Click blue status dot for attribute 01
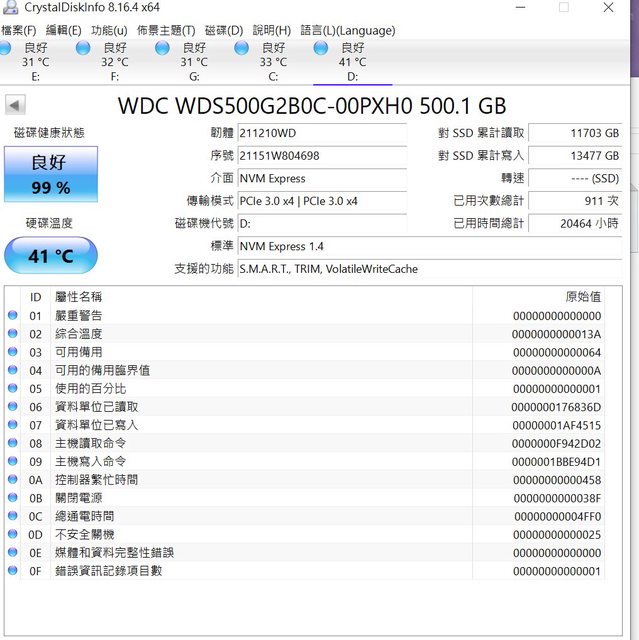Image resolution: width=639 pixels, height=640 pixels. (x=13, y=316)
